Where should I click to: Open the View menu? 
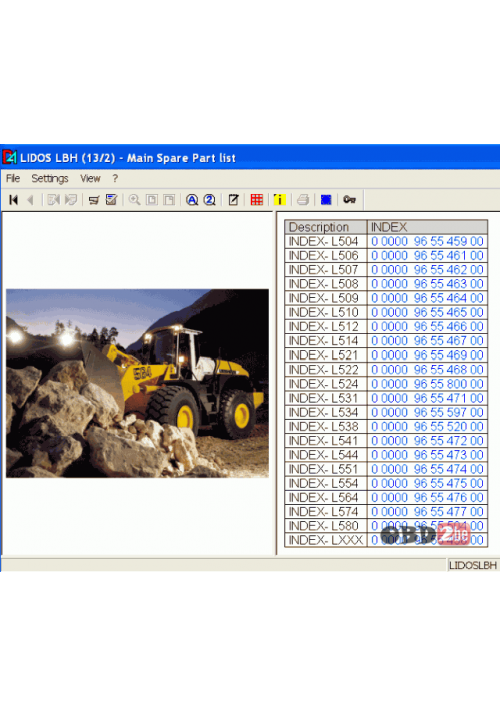pos(90,178)
